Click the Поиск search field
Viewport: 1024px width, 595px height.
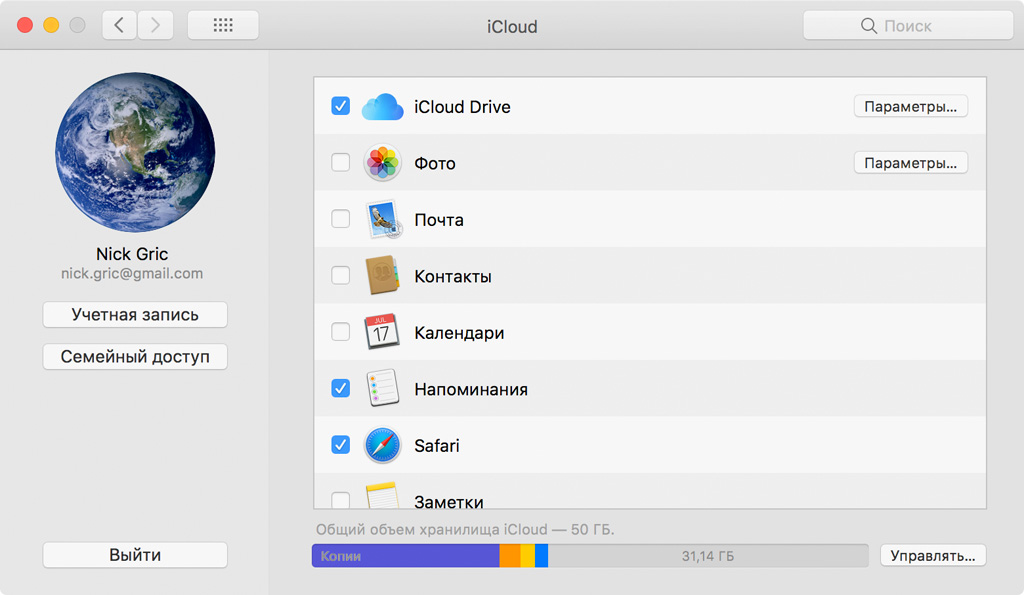(x=908, y=25)
